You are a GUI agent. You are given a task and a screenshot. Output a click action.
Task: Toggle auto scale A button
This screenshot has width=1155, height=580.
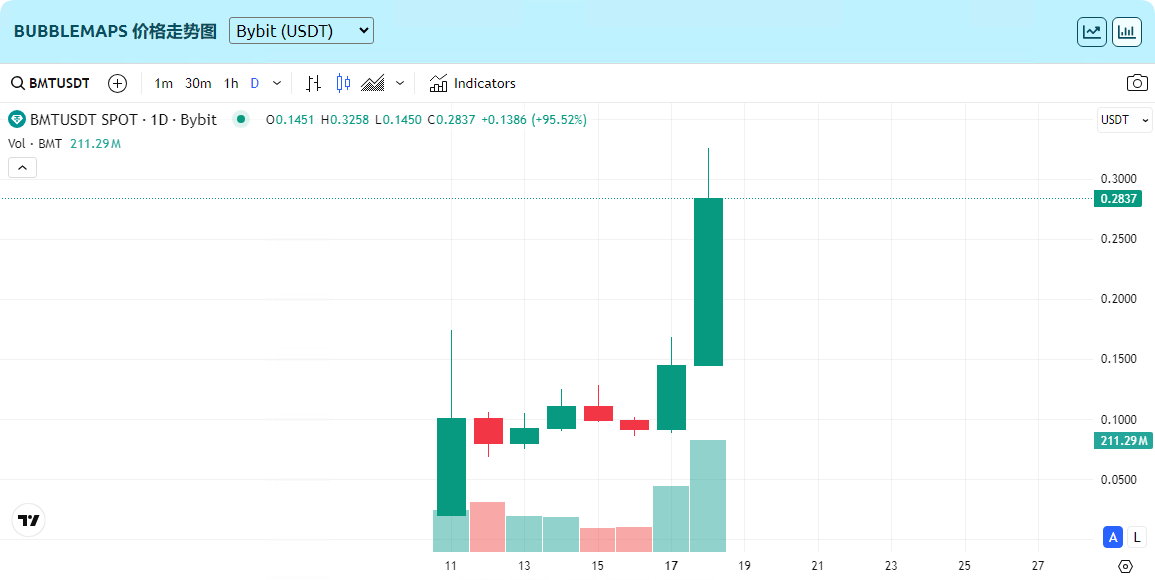tap(1113, 538)
